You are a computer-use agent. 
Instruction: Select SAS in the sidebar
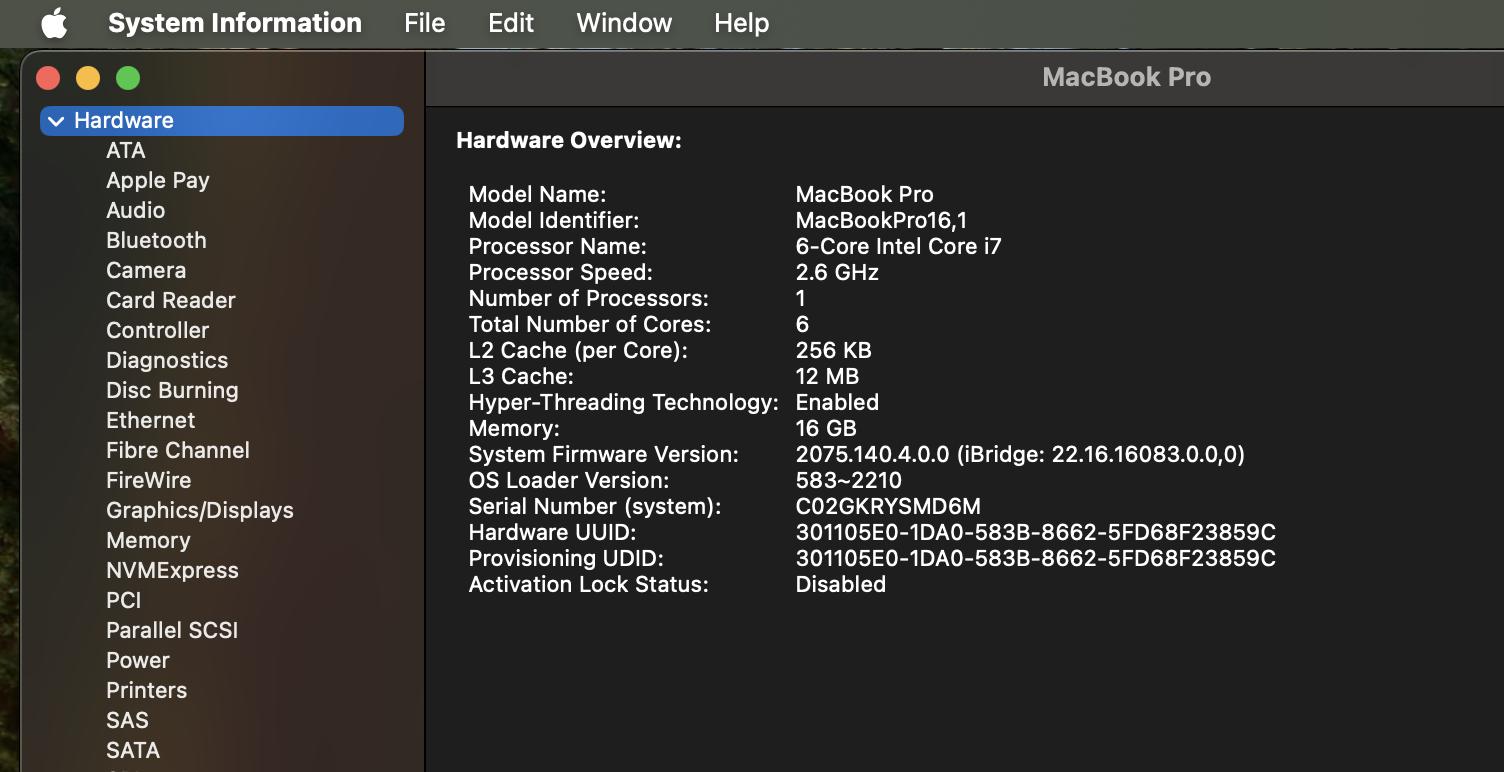127,720
